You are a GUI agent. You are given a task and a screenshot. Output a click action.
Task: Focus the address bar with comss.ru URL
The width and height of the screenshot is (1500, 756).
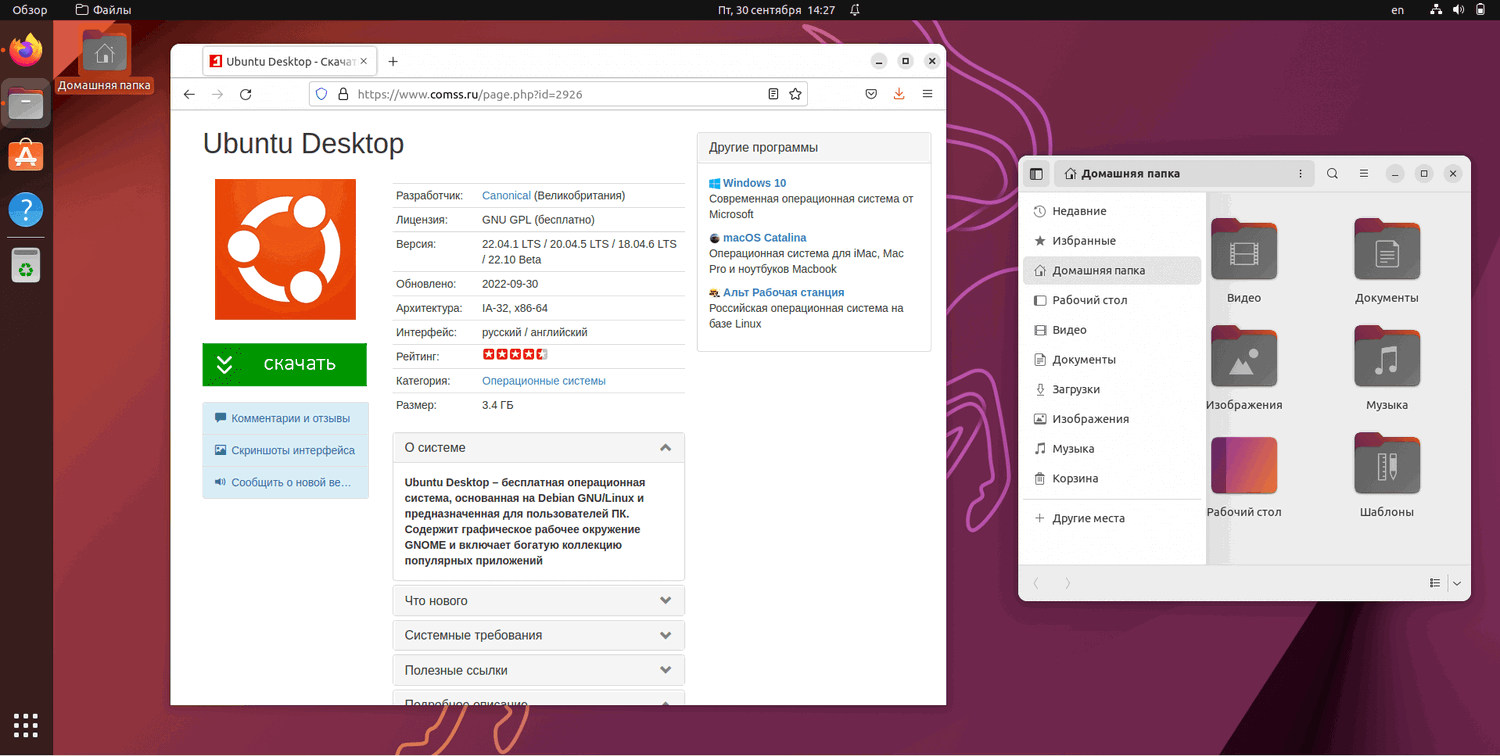click(559, 94)
